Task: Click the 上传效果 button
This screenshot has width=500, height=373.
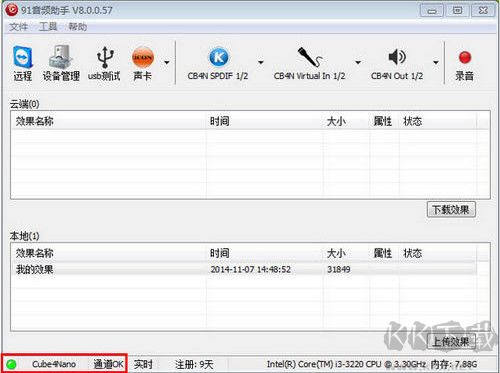Action: [451, 341]
